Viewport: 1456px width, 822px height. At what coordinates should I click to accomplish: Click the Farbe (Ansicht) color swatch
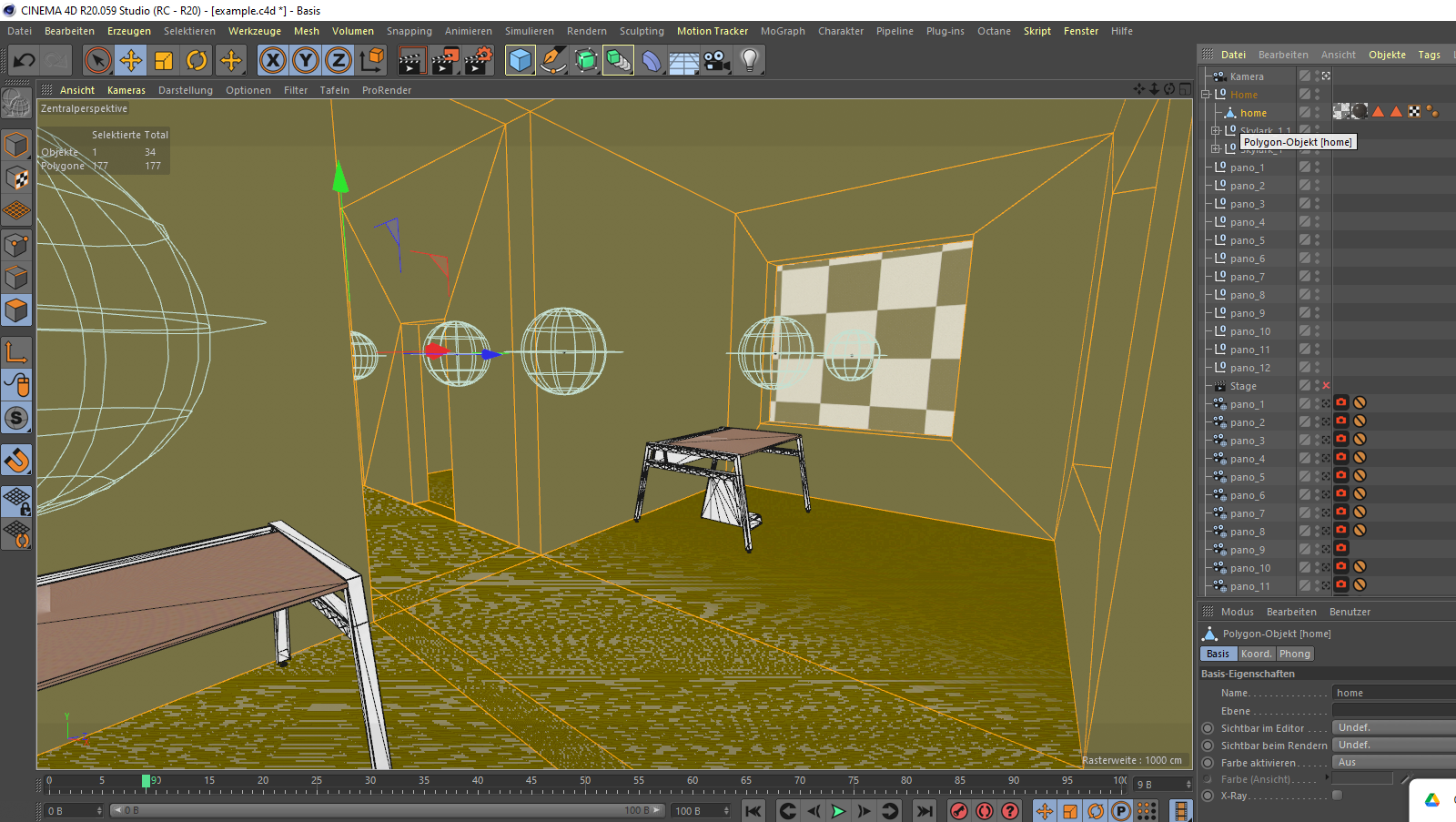point(1360,778)
